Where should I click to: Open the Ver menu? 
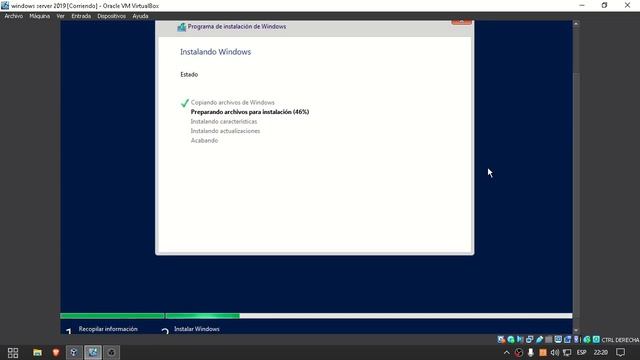(60, 16)
